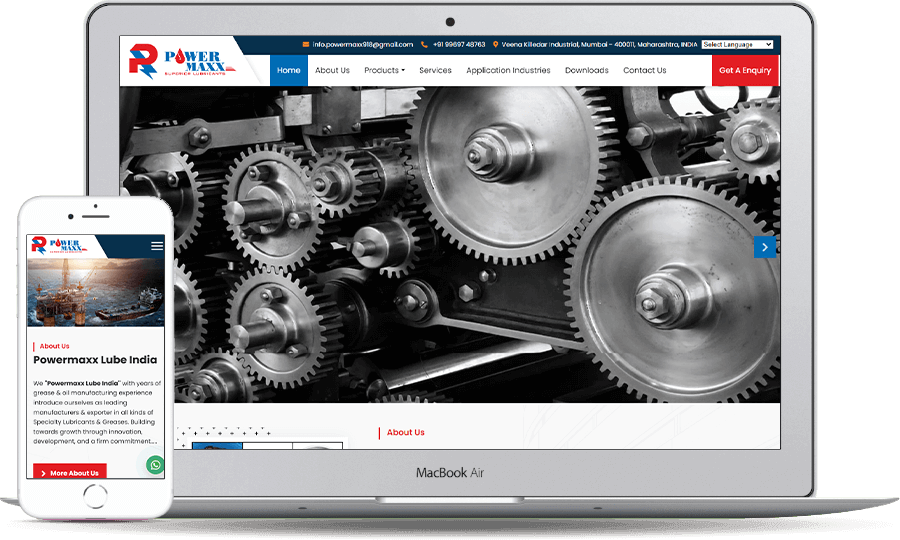Open Application Industries from the navbar
900x540 pixels.
508,70
